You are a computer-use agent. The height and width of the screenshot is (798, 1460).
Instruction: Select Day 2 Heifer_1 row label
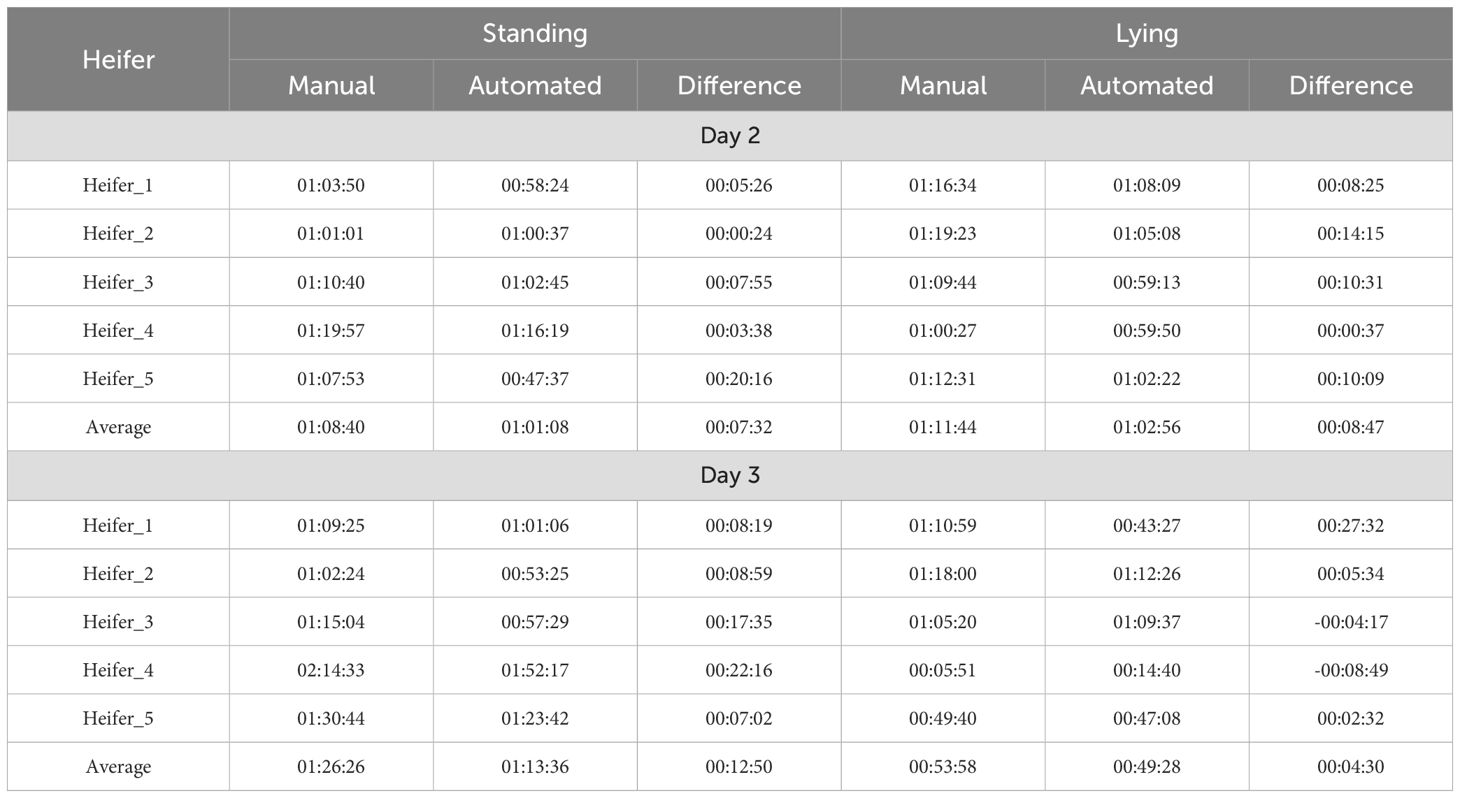coord(118,185)
